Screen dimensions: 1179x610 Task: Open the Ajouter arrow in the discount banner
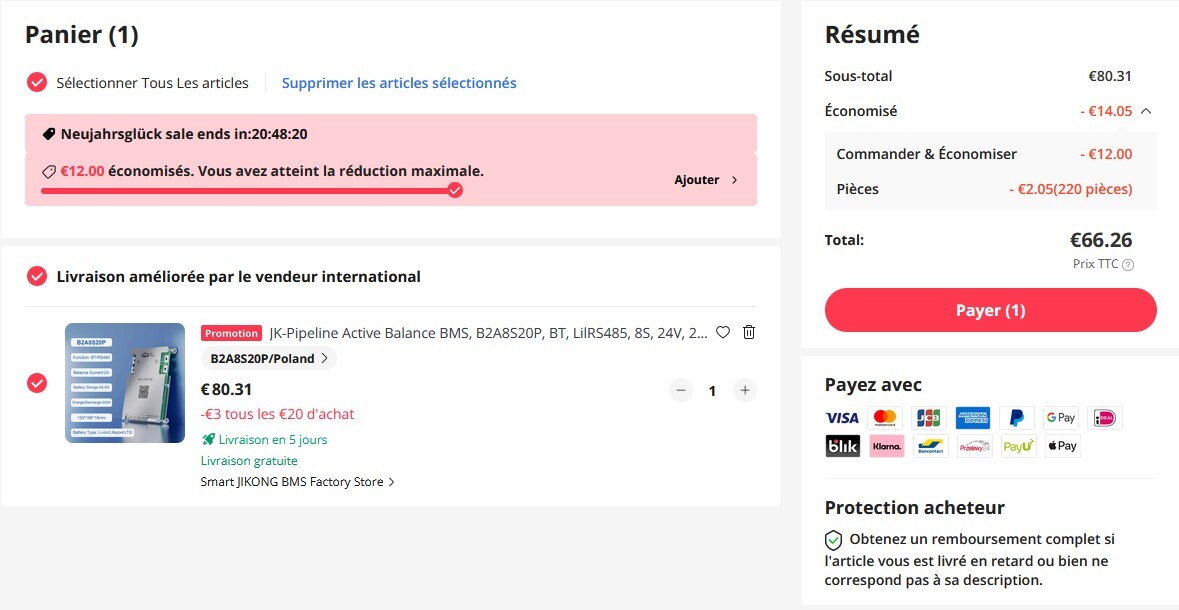click(707, 180)
